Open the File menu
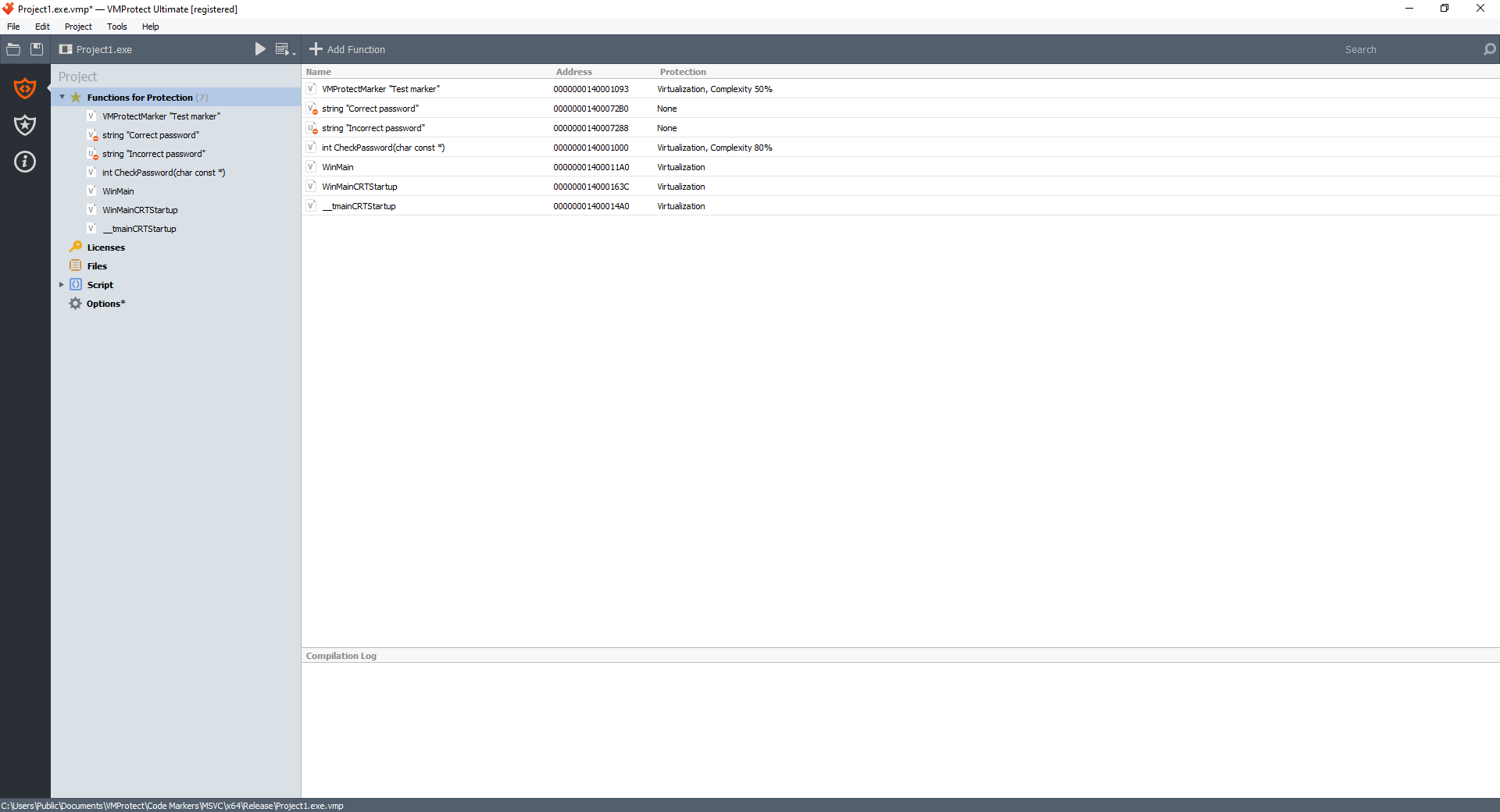This screenshot has height=812, width=1500. (x=13, y=27)
